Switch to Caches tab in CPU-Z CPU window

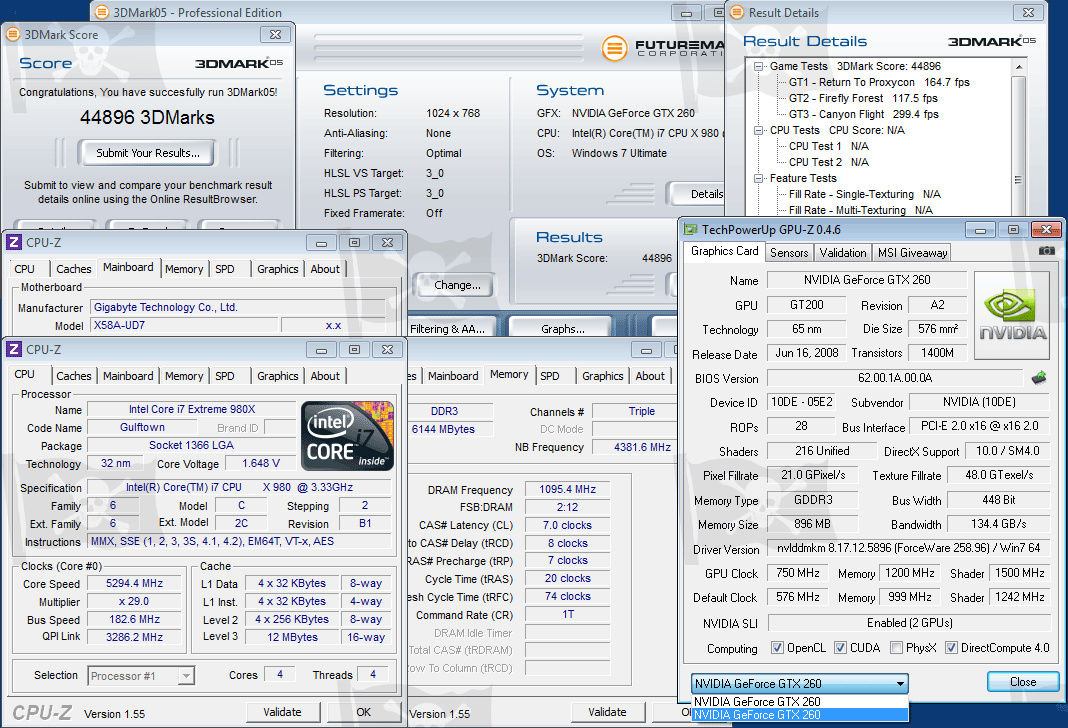(x=74, y=376)
